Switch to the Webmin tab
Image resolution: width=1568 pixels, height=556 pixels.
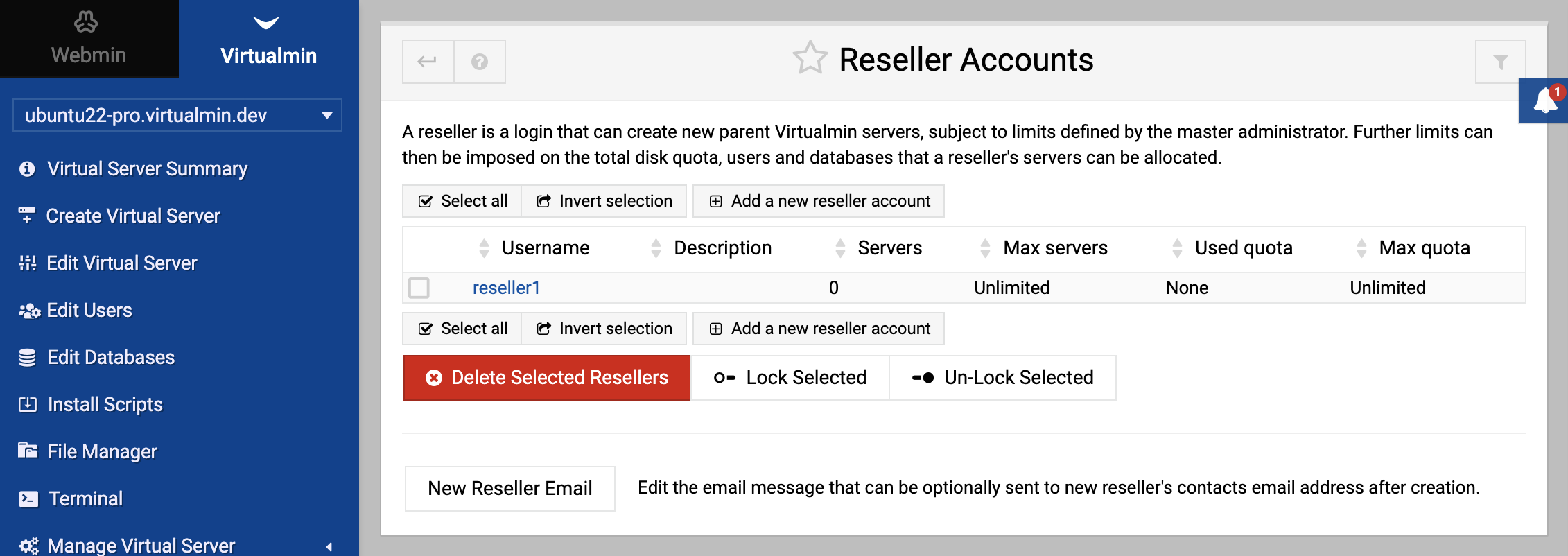[x=89, y=39]
